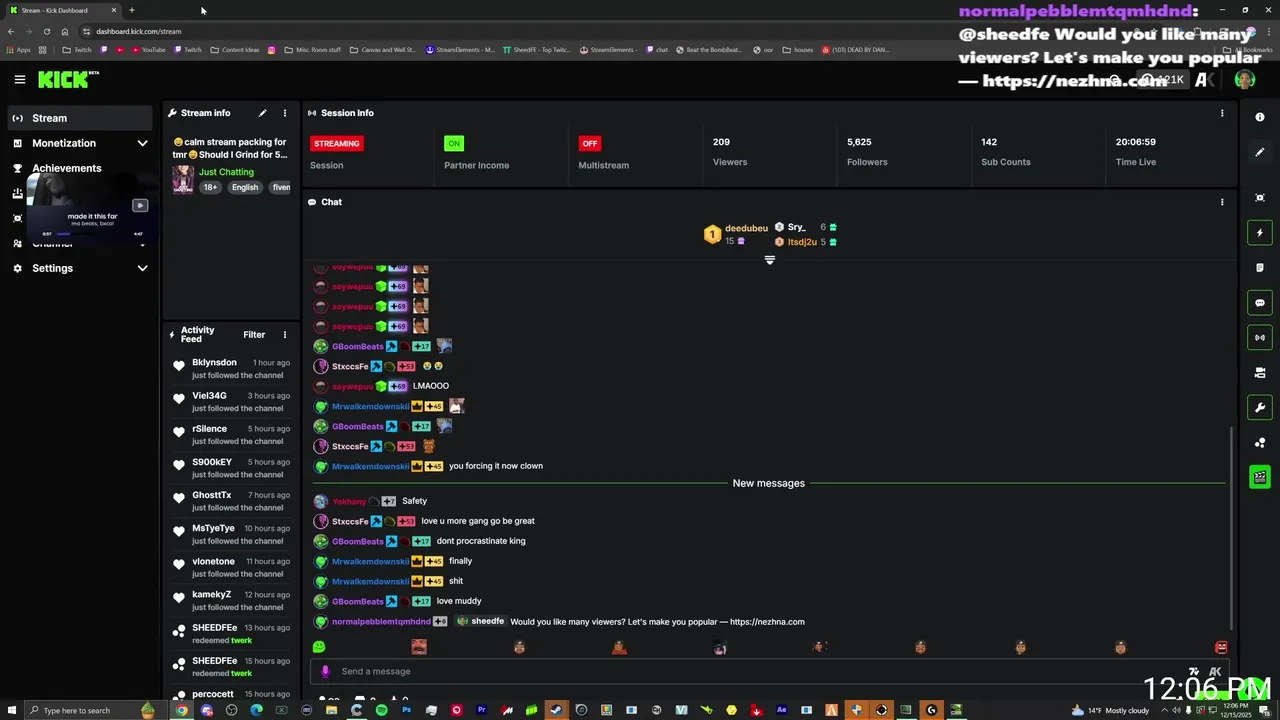Viewport: 1280px width, 720px height.
Task: Click Viel34G follow entry
Action: [230, 401]
